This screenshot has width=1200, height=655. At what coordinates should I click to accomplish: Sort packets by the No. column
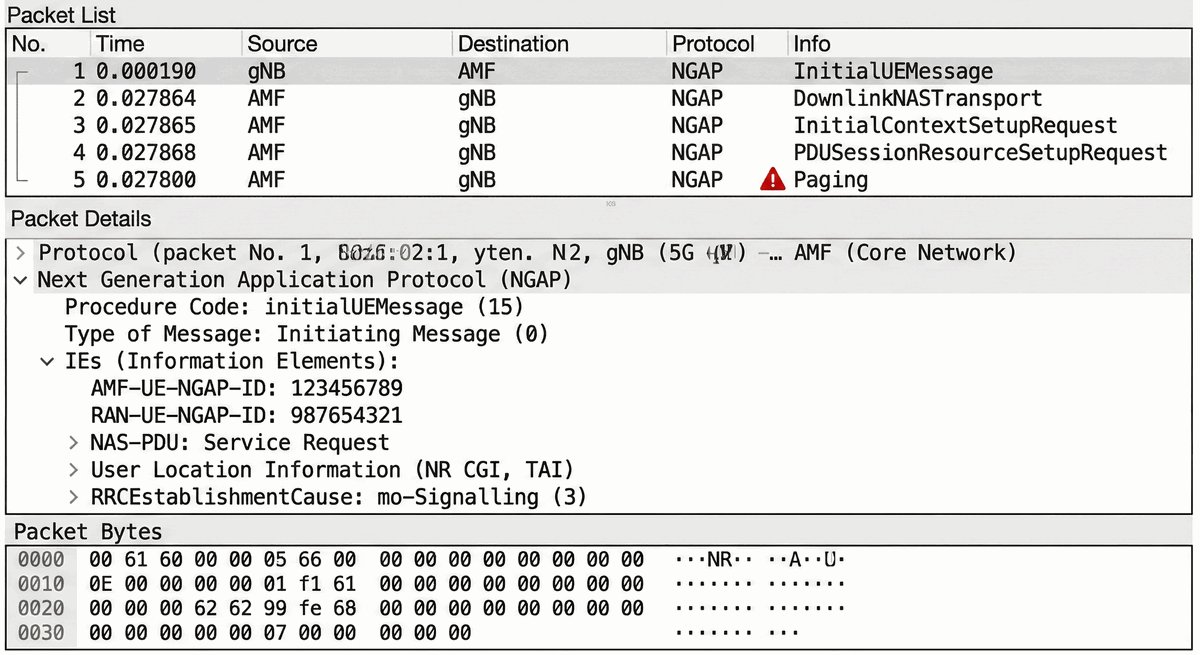point(30,44)
